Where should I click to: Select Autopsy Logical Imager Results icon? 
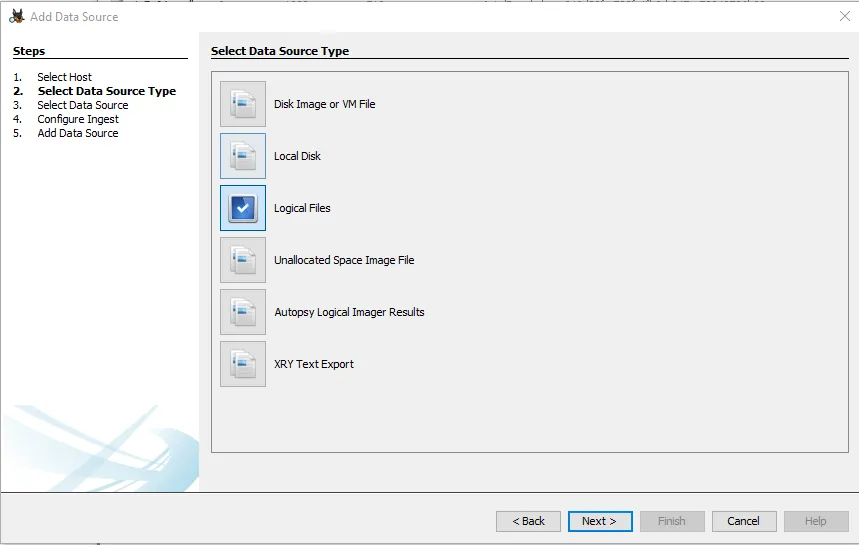pyautogui.click(x=243, y=312)
